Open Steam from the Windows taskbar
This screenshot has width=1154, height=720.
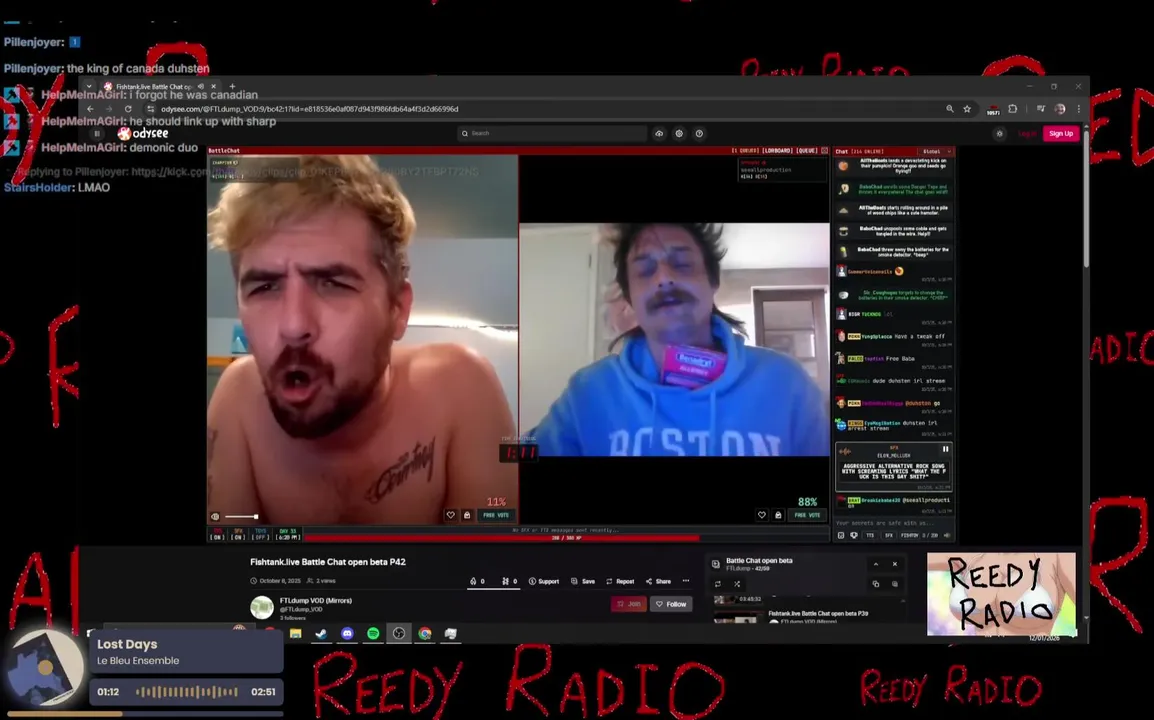(x=322, y=633)
